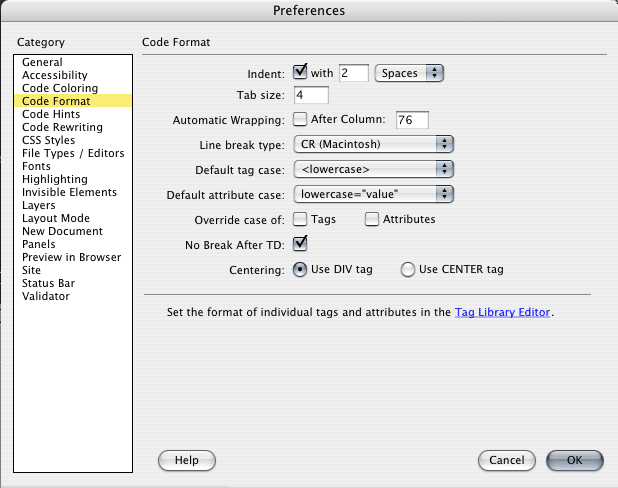Screen dimensions: 618x488
Task: Choose Preview in Browser category
Action: point(73,257)
